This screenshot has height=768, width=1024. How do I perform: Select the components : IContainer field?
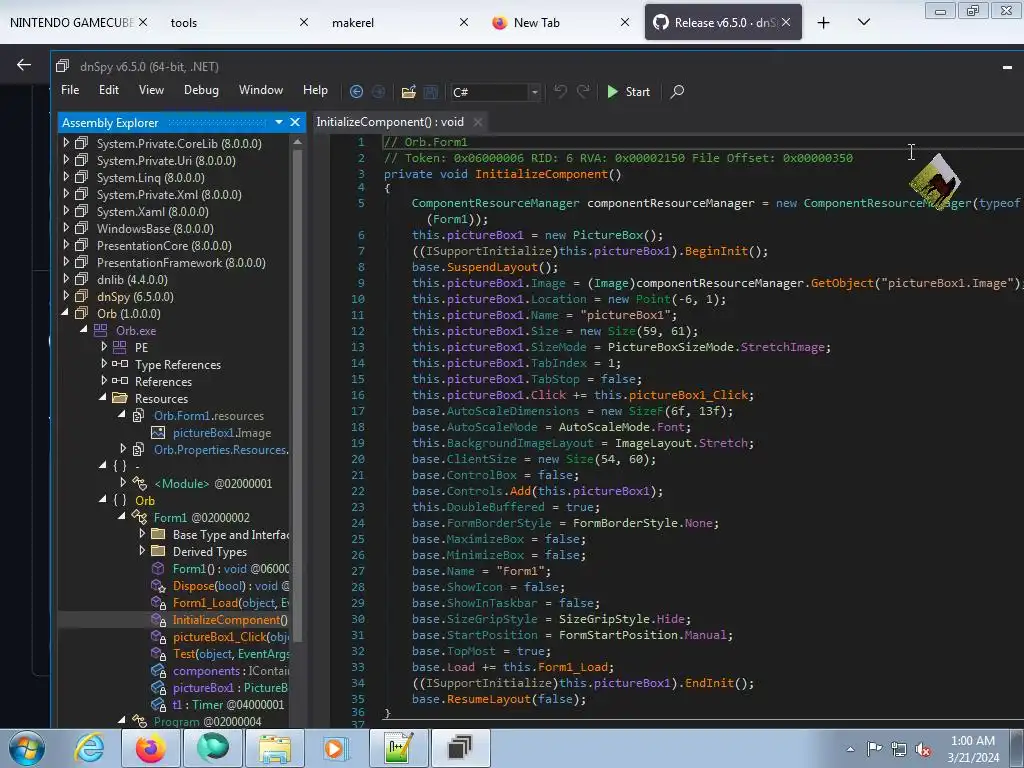(x=230, y=671)
